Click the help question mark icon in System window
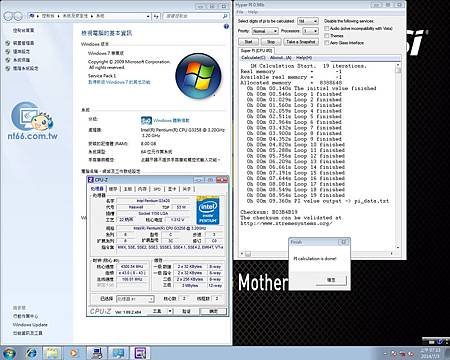 click(226, 26)
